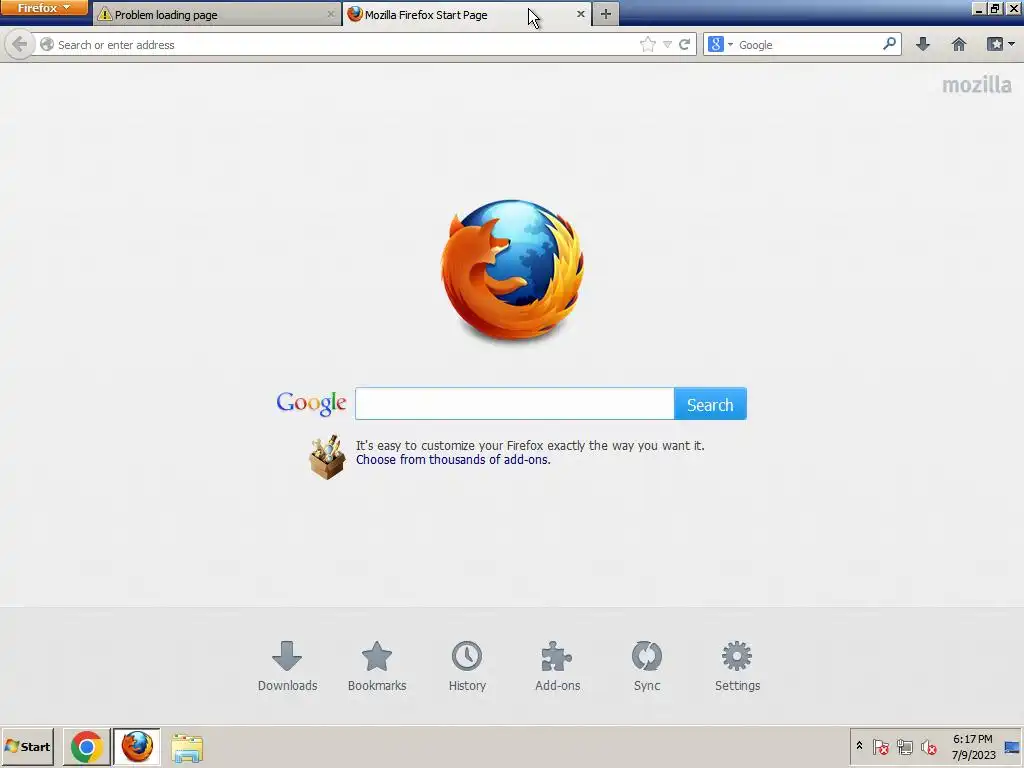Launch Chrome from the taskbar

click(x=86, y=747)
